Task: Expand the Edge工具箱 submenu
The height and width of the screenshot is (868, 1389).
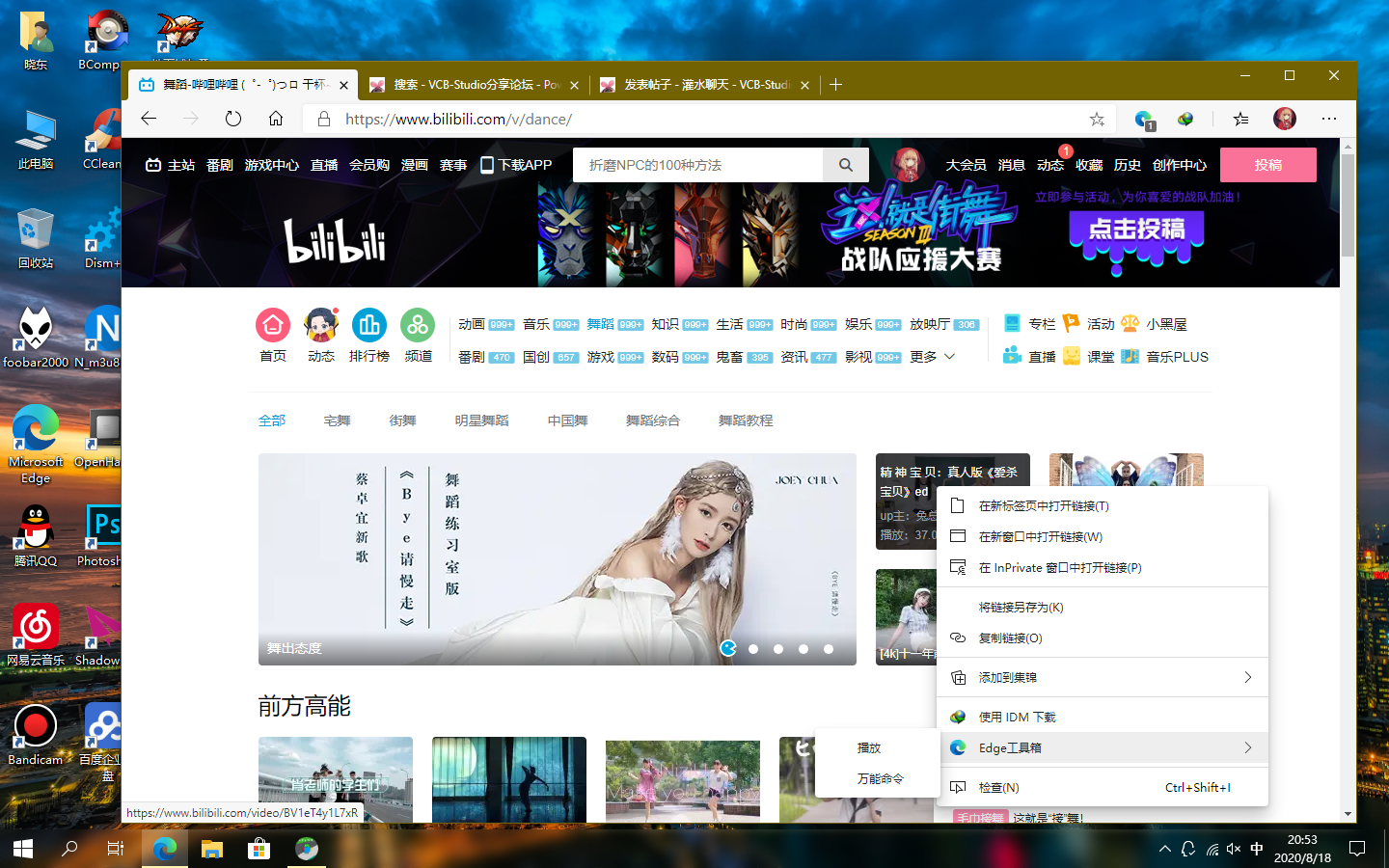Action: point(1103,747)
